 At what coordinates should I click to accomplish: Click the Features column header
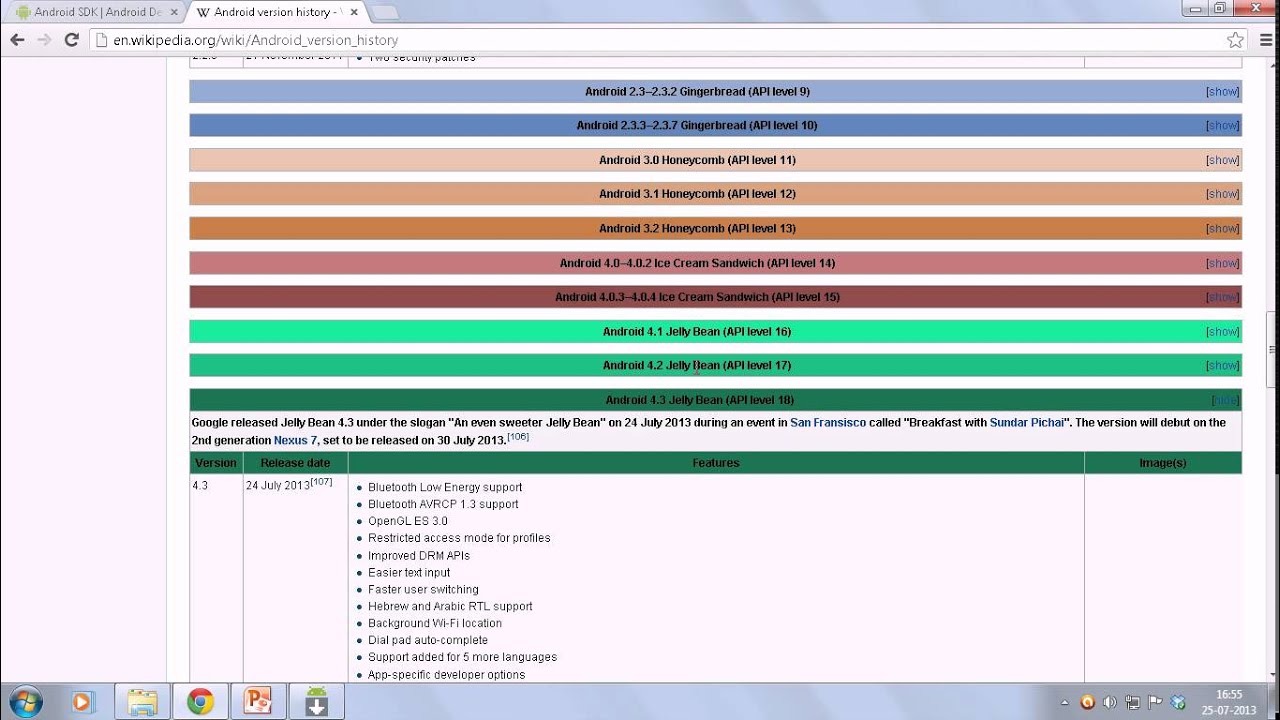(x=716, y=463)
